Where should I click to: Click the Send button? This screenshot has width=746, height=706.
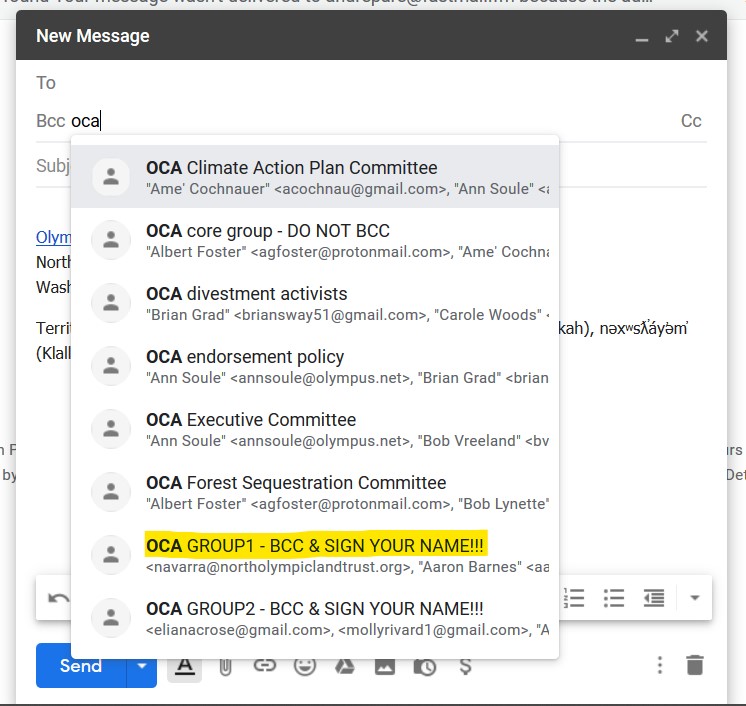[x=80, y=666]
